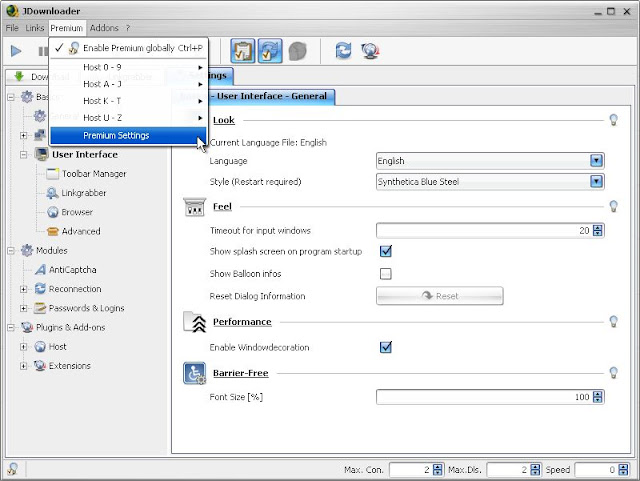Open the Host A - J submenu

click(x=129, y=84)
